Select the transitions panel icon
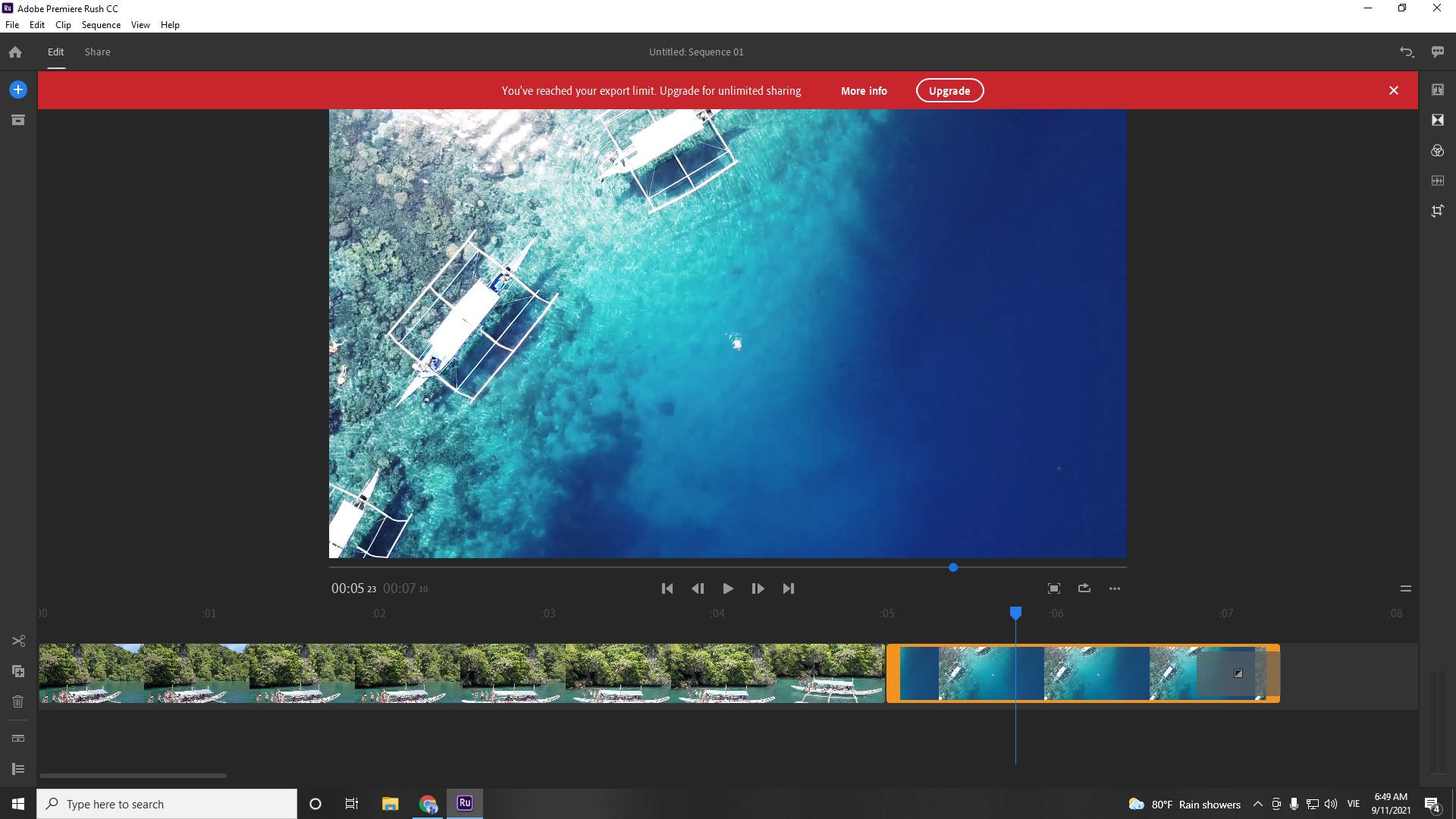Image resolution: width=1456 pixels, height=819 pixels. click(1438, 120)
